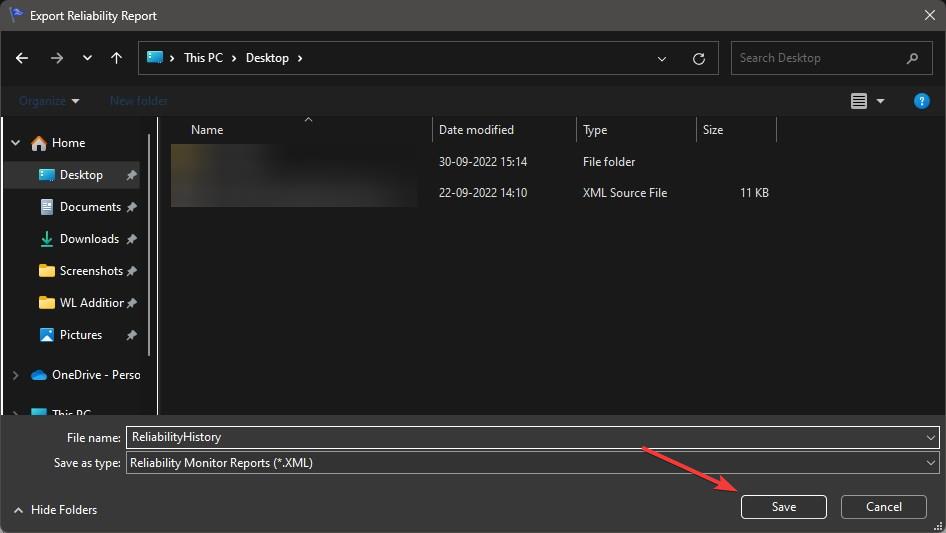Sort by Name column header

(x=207, y=130)
